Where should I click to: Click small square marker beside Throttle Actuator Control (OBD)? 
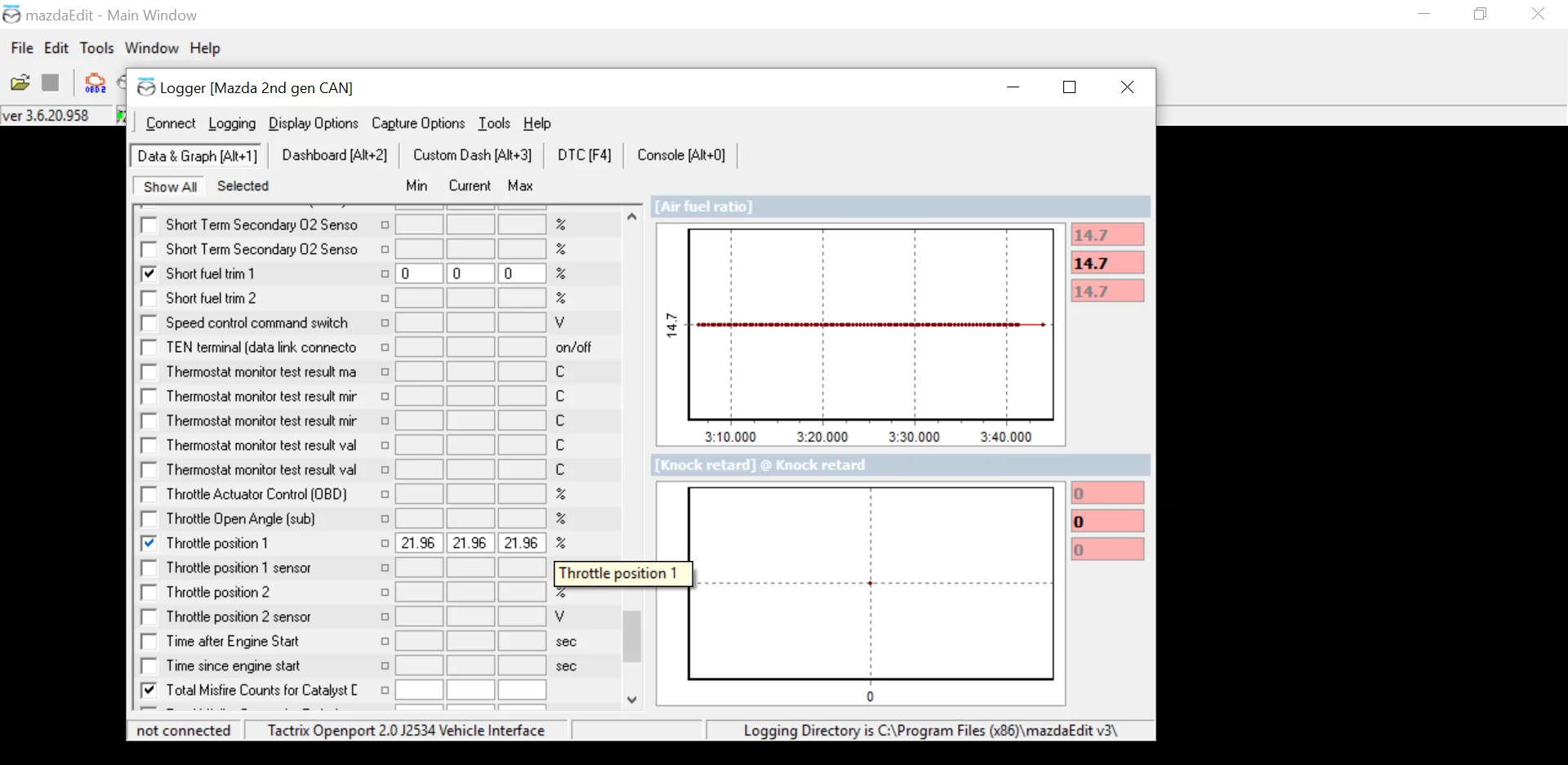point(385,494)
